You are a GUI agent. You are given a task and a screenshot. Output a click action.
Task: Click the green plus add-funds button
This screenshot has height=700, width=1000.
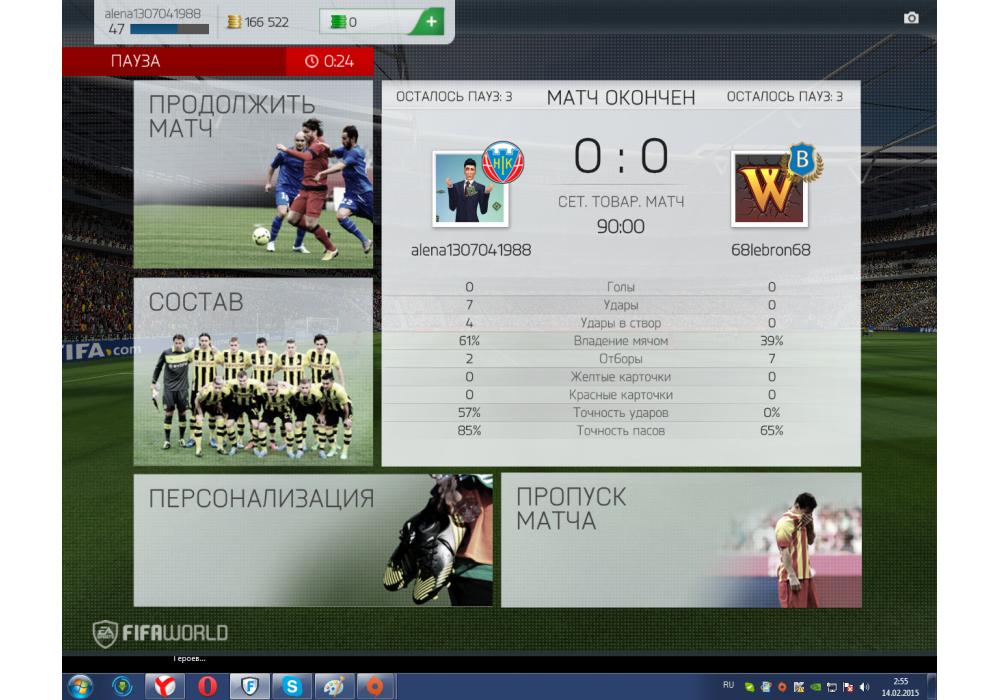click(x=430, y=21)
